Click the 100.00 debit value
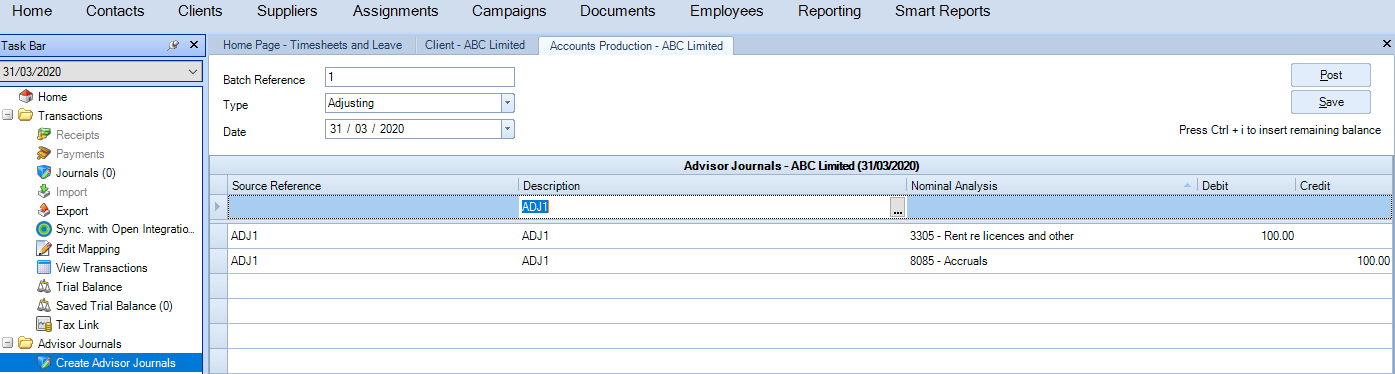The height and width of the screenshot is (374, 1395). [x=1277, y=236]
